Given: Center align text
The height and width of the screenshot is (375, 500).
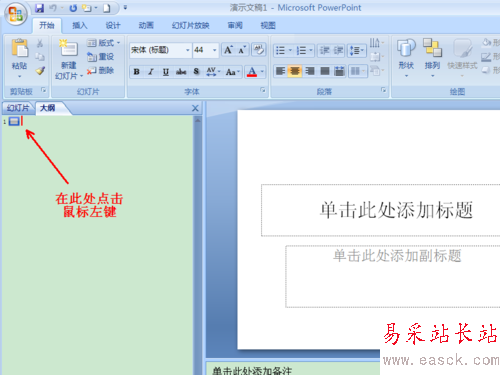Looking at the screenshot, I should point(295,71).
